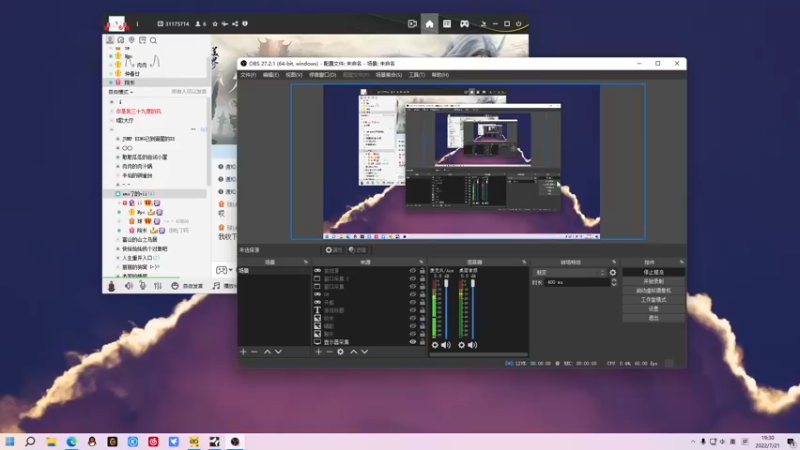Open settings gear for 桌面音频 mixer channel
The width and height of the screenshot is (800, 450).
coord(461,345)
